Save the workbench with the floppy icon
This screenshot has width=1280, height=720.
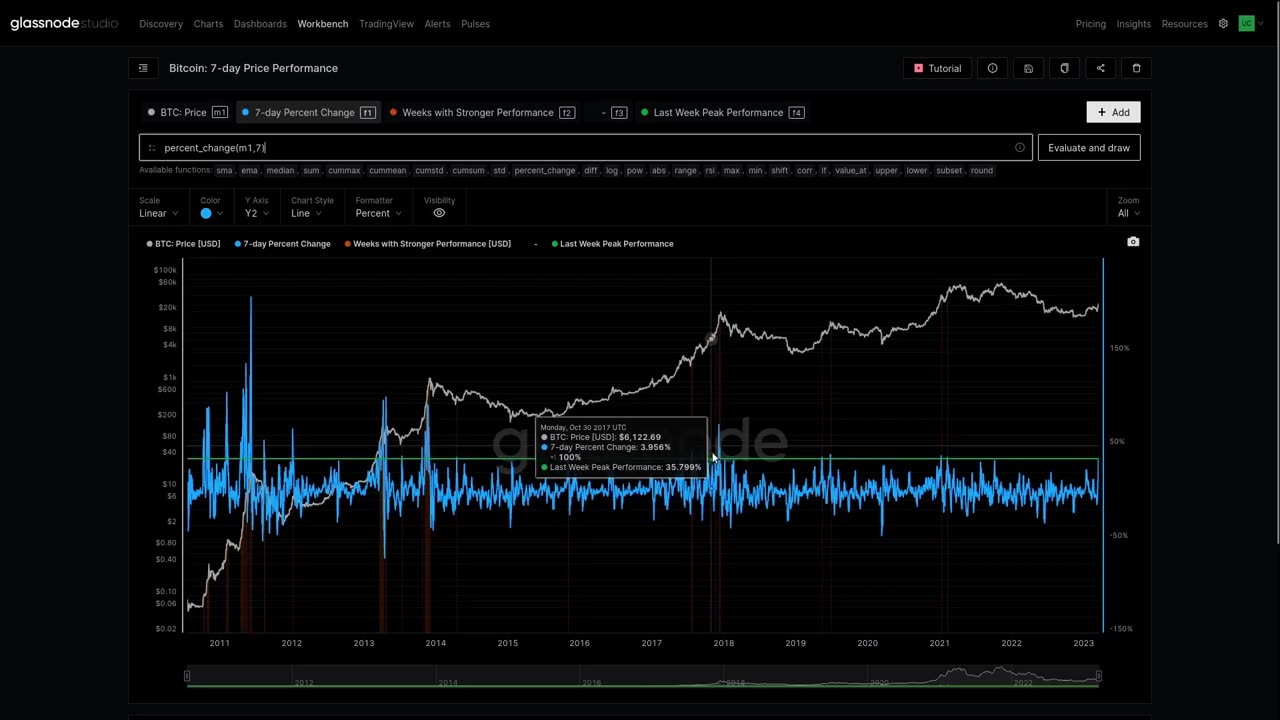tap(1028, 68)
